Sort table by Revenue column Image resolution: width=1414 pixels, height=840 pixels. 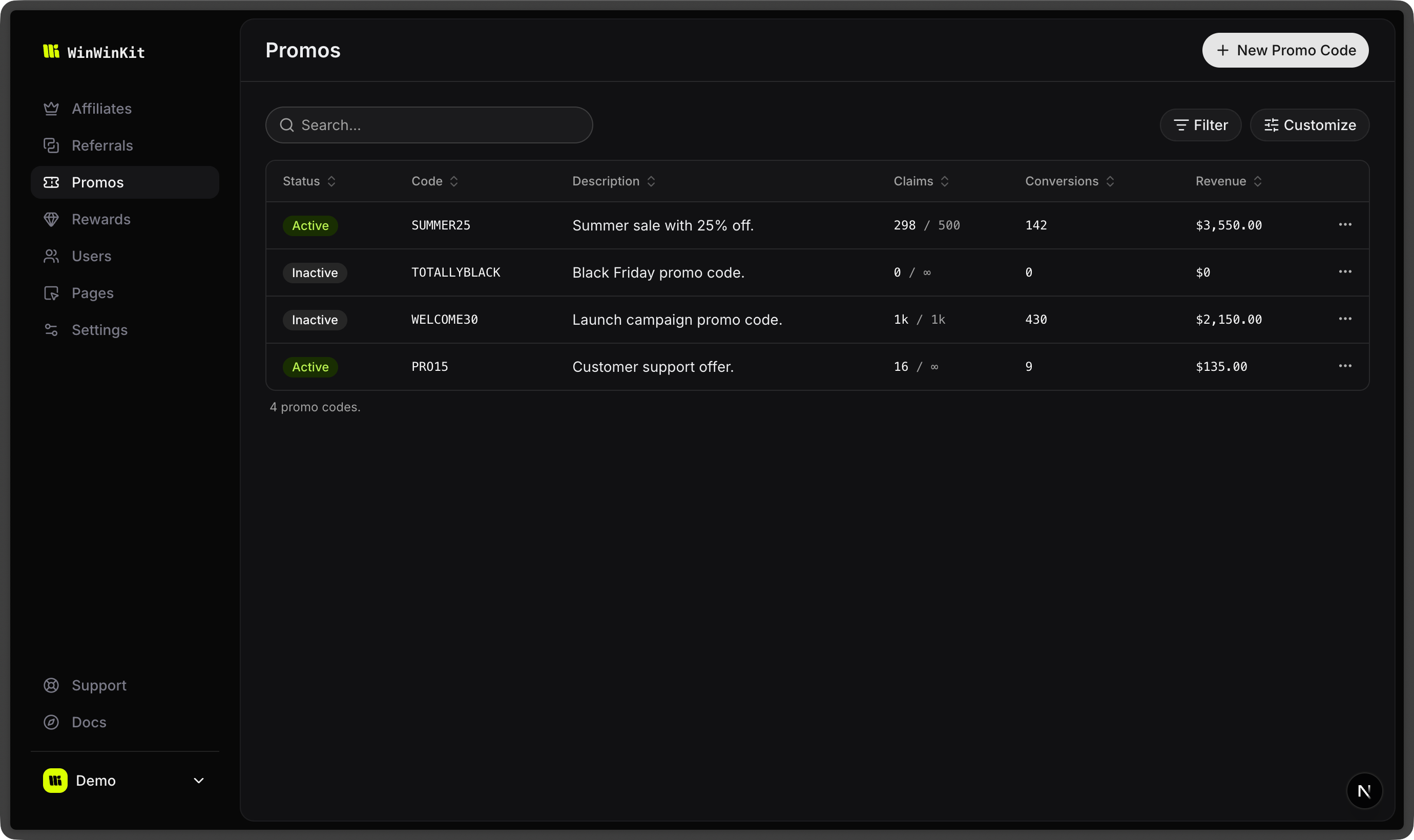(x=1229, y=181)
